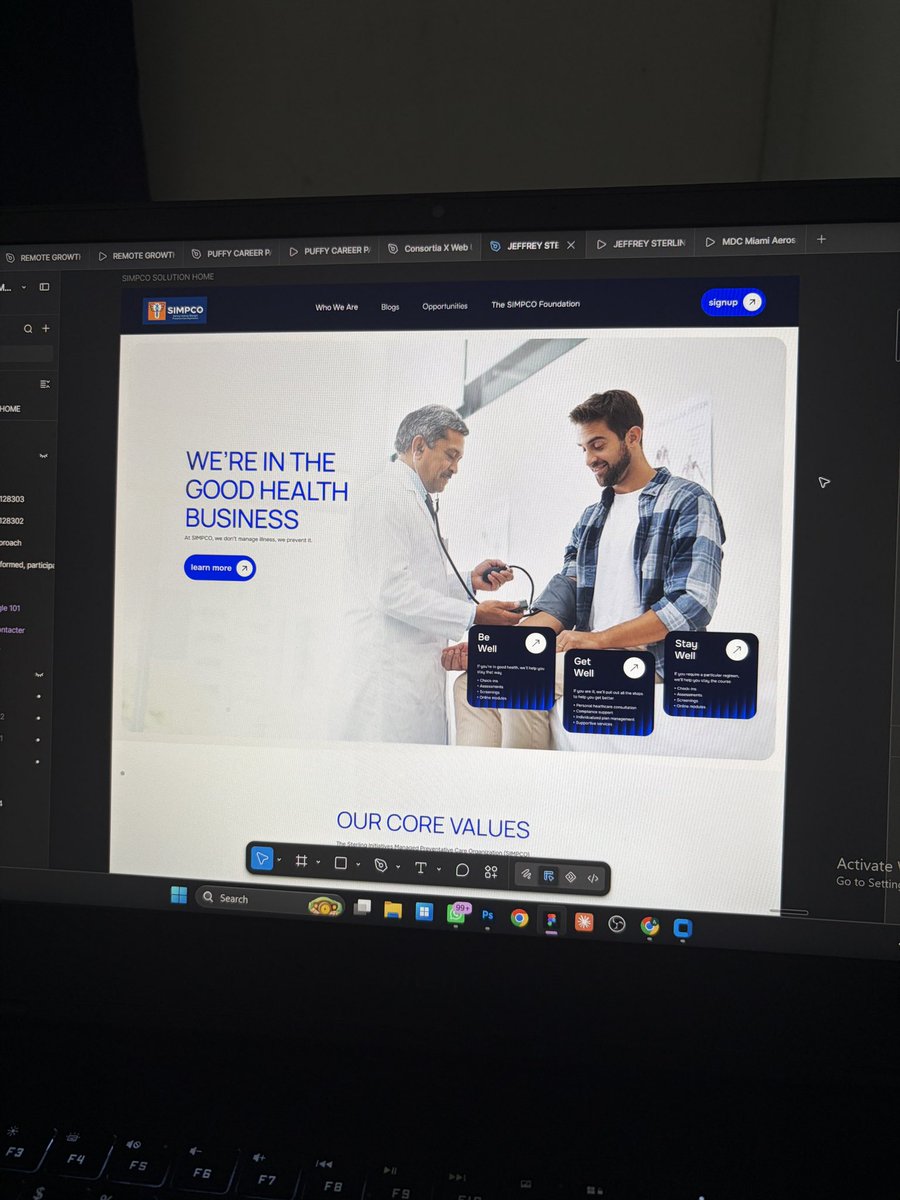The image size is (900, 1200).
Task: Click the Windows taskbar Search box
Action: 270,900
